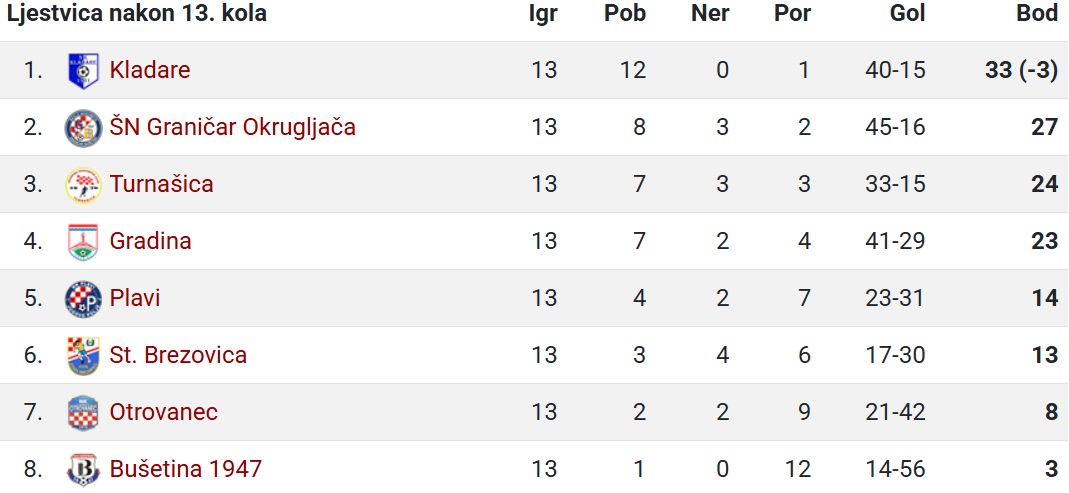Click the St. Brezovica club crest

(x=83, y=355)
